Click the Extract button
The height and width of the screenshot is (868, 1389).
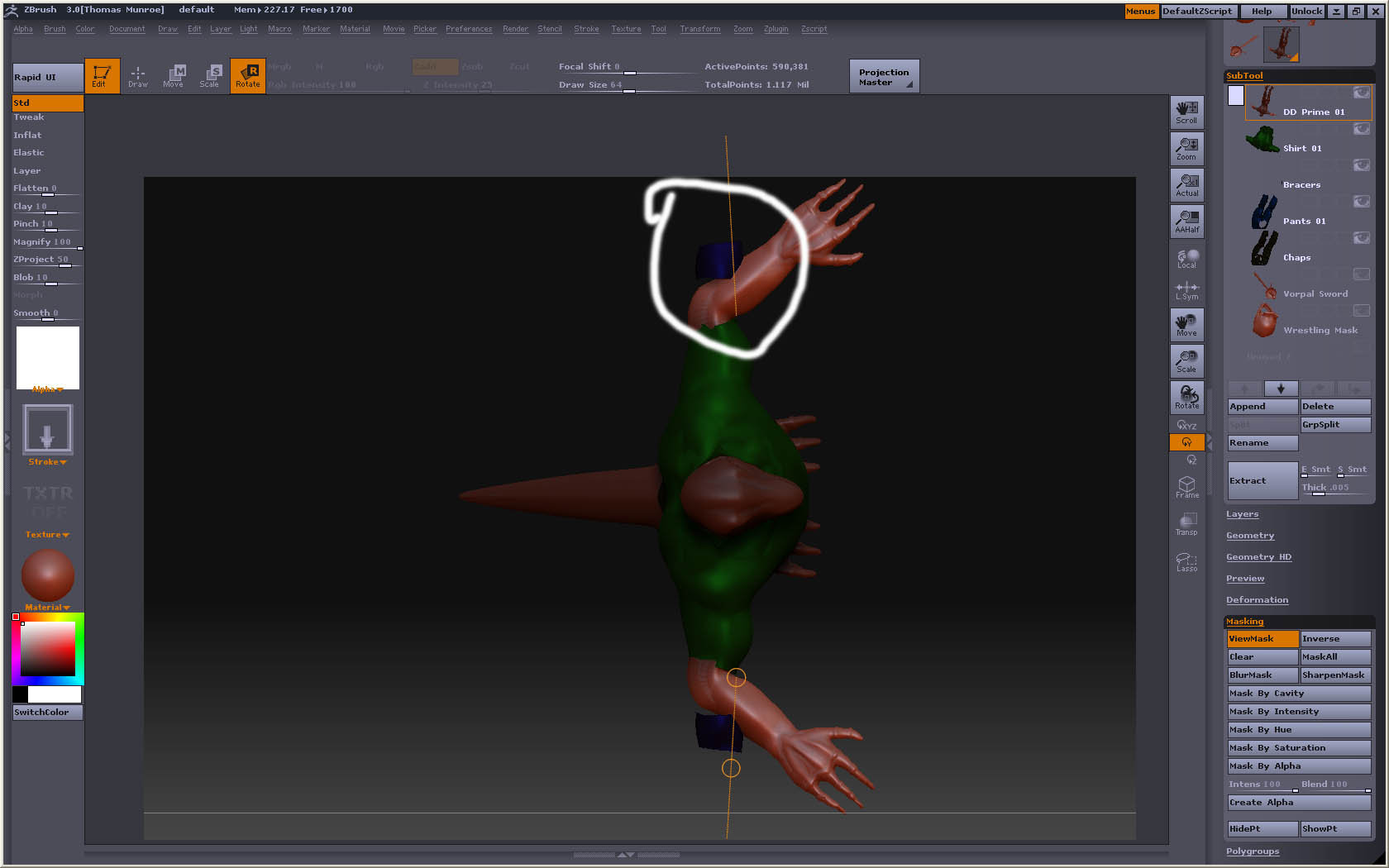1263,481
